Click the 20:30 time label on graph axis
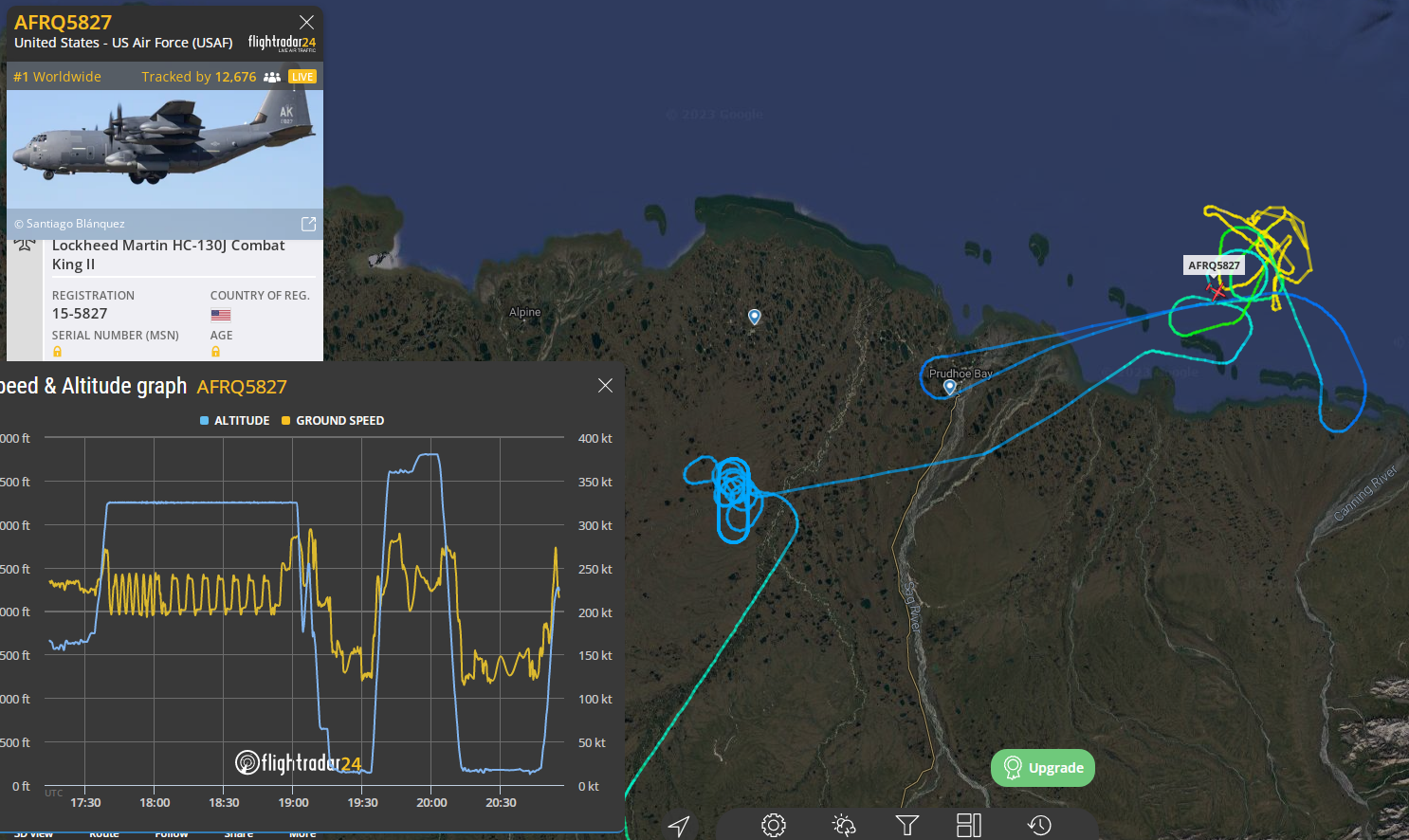This screenshot has height=840, width=1409. pyautogui.click(x=501, y=803)
